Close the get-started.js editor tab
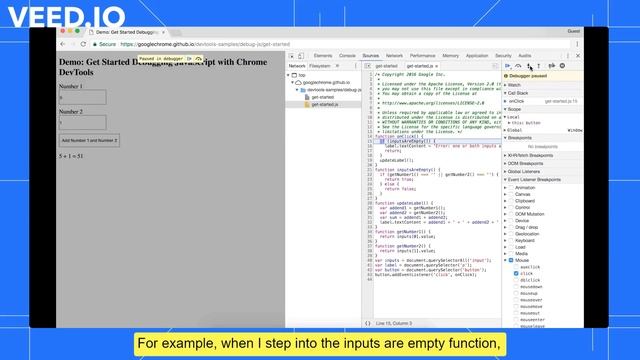Screen dimensions: 640x360 coord(436,66)
